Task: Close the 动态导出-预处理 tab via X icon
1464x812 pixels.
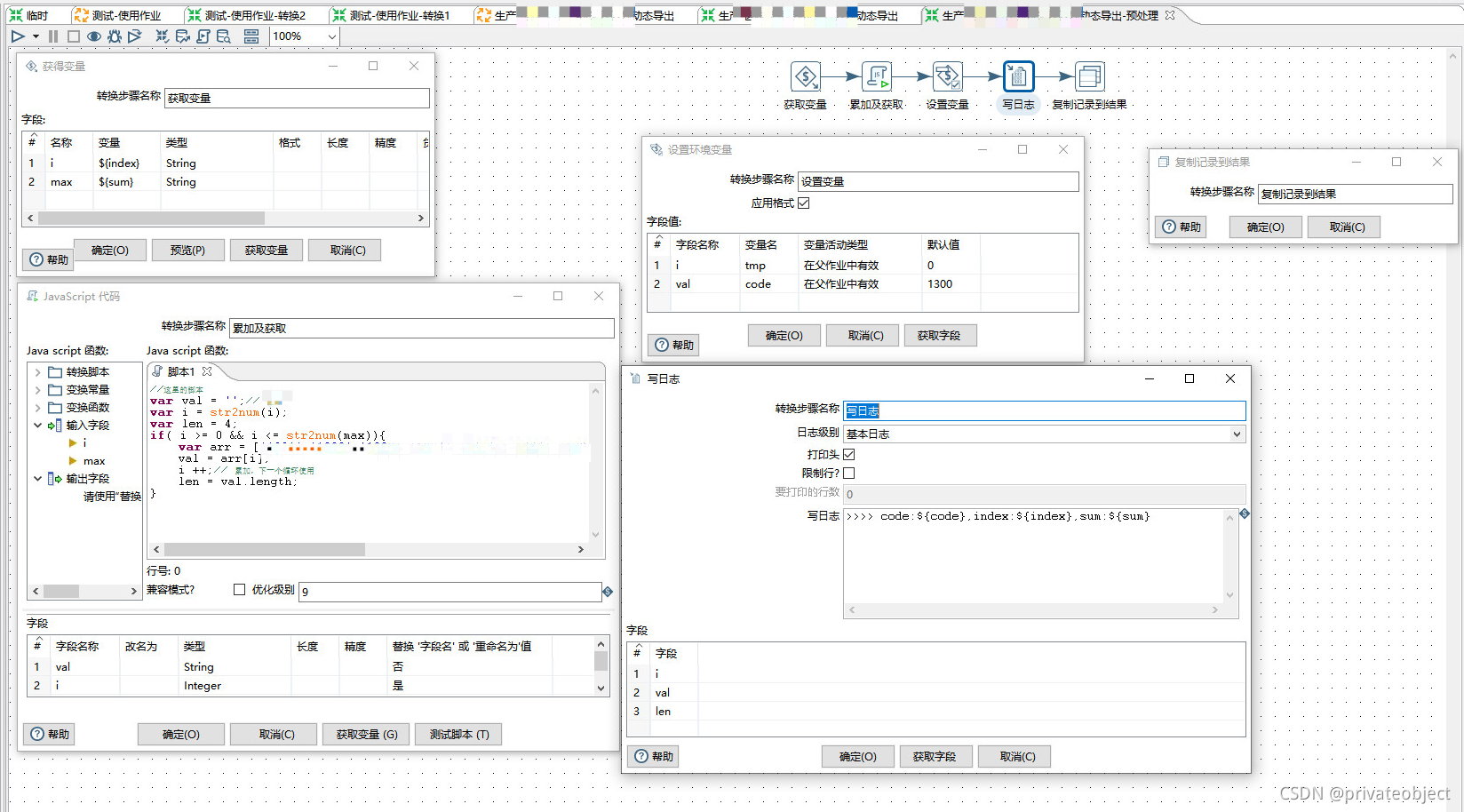Action: coord(1170,15)
